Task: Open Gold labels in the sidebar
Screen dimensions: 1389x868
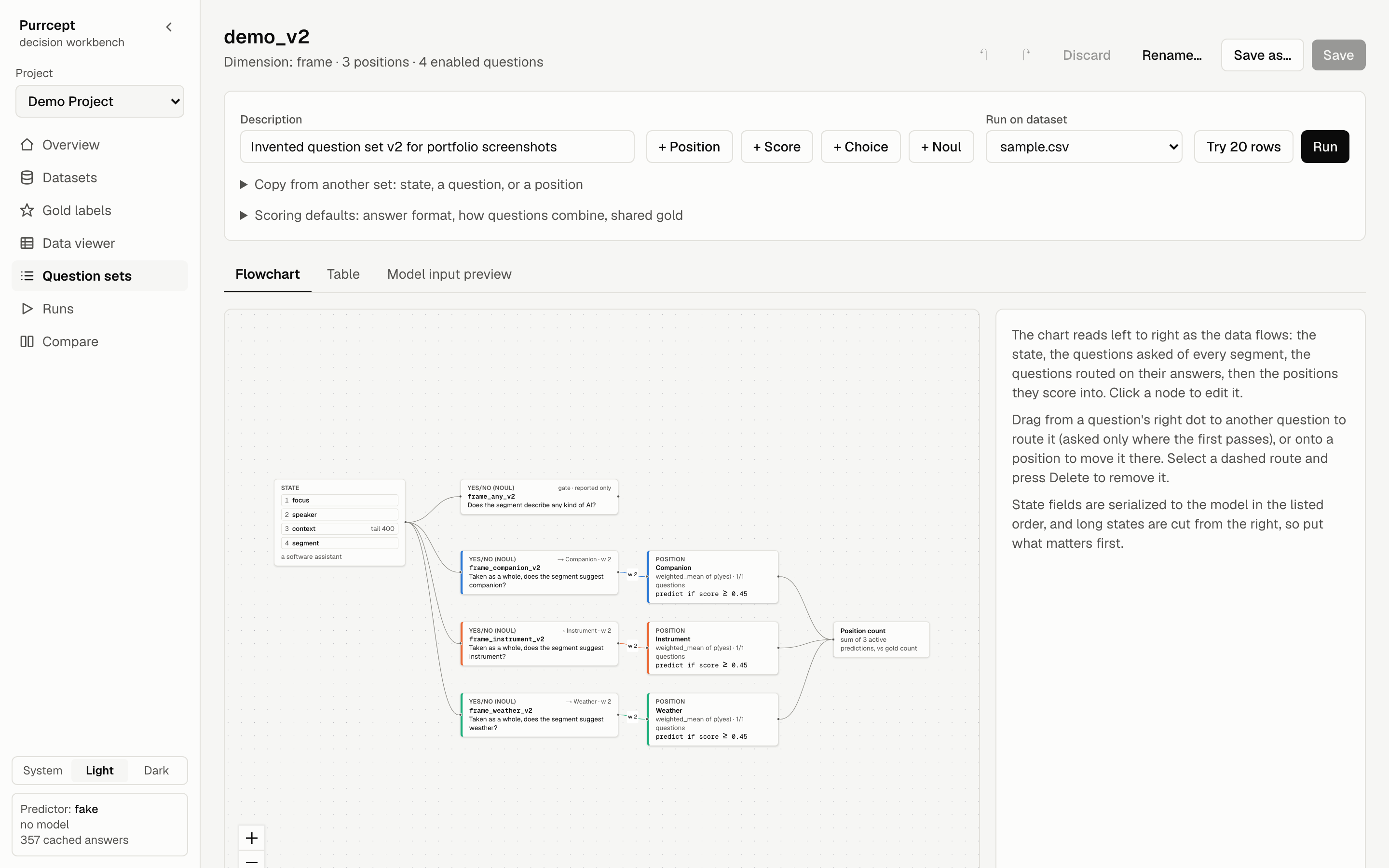Action: click(100, 210)
